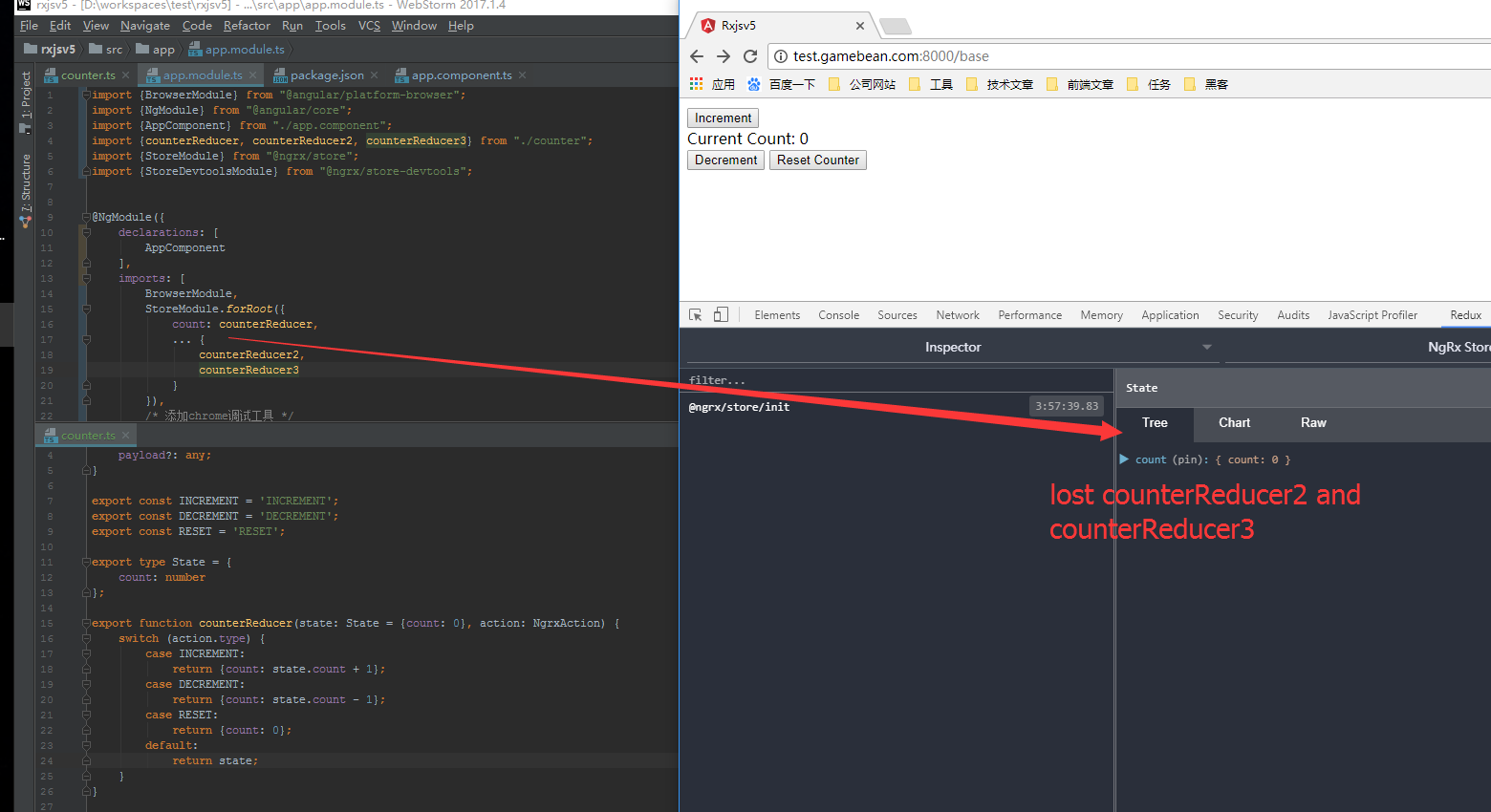Expand the count state tree node

[x=1125, y=459]
